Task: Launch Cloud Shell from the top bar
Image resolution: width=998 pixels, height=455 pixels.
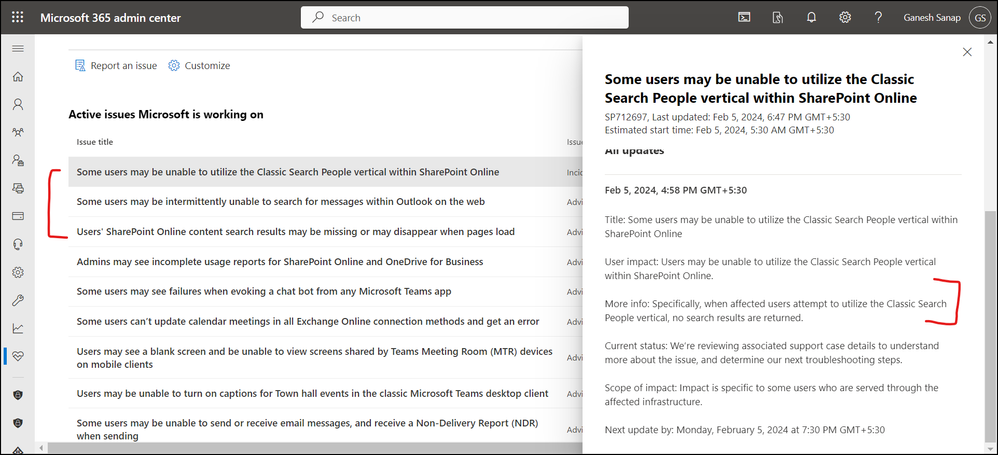Action: click(744, 17)
